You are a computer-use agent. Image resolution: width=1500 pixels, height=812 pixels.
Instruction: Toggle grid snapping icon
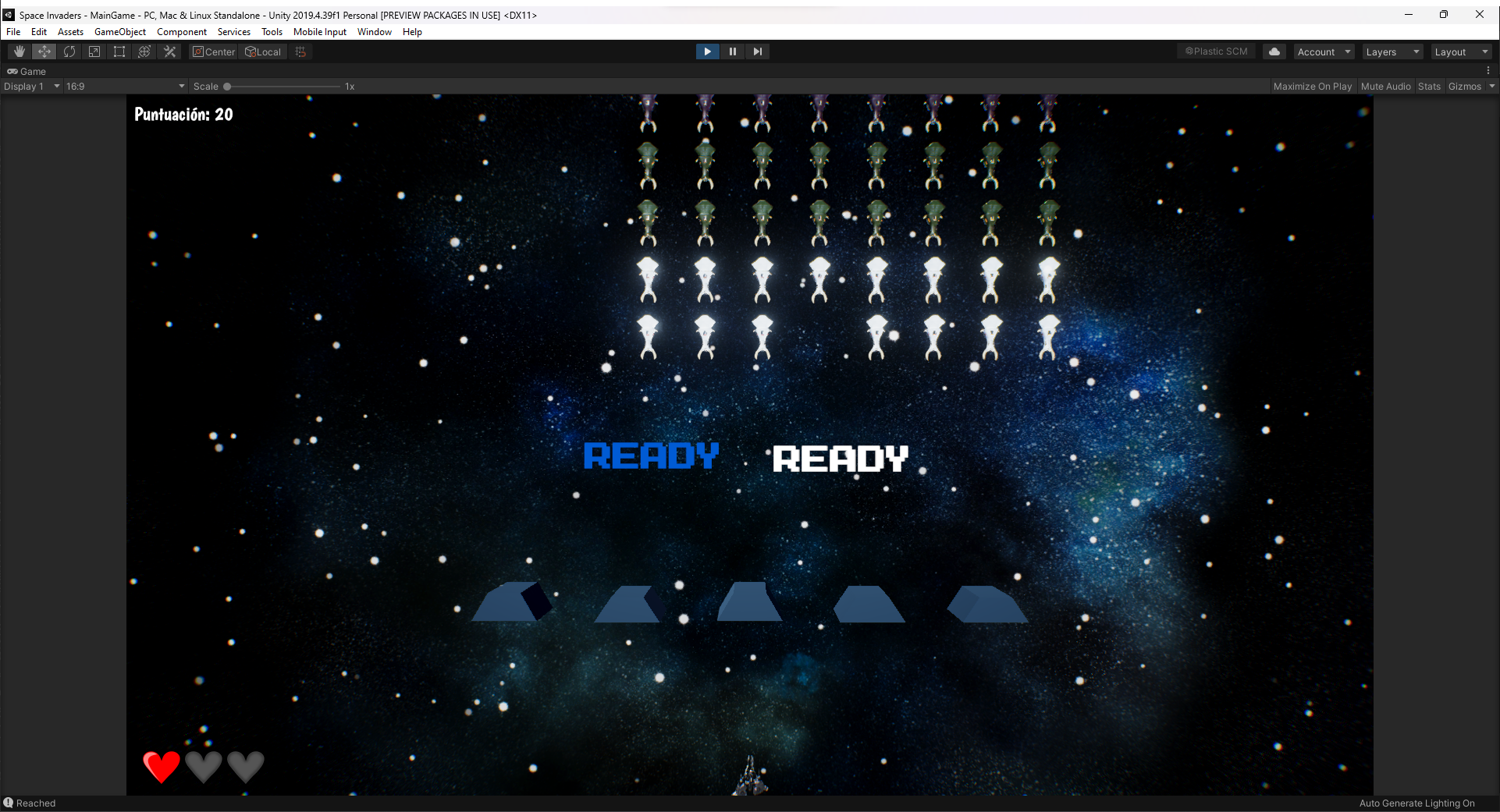click(x=300, y=51)
